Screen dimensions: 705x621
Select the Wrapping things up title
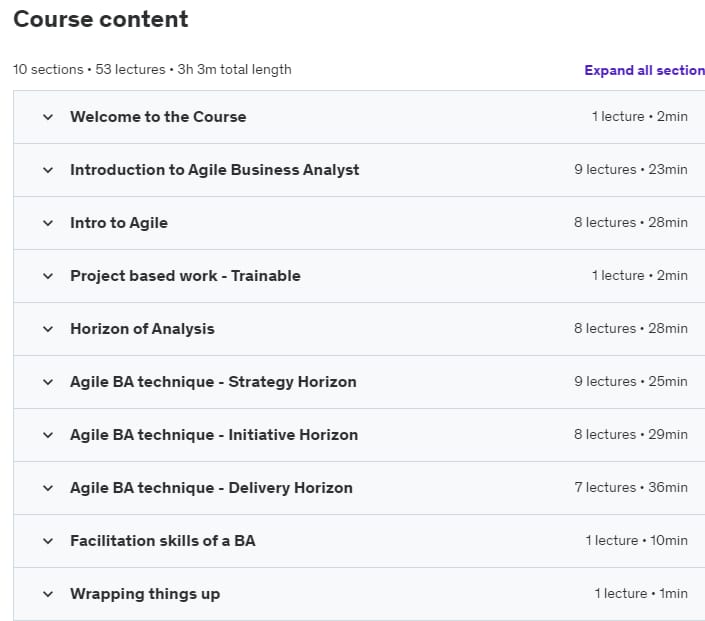pyautogui.click(x=145, y=594)
